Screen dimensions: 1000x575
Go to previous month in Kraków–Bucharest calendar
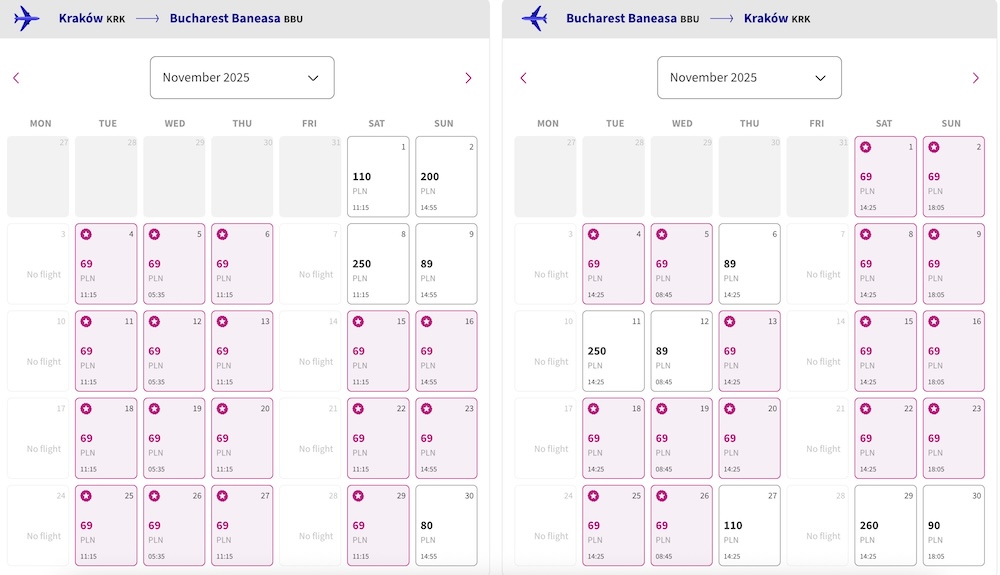pos(17,78)
